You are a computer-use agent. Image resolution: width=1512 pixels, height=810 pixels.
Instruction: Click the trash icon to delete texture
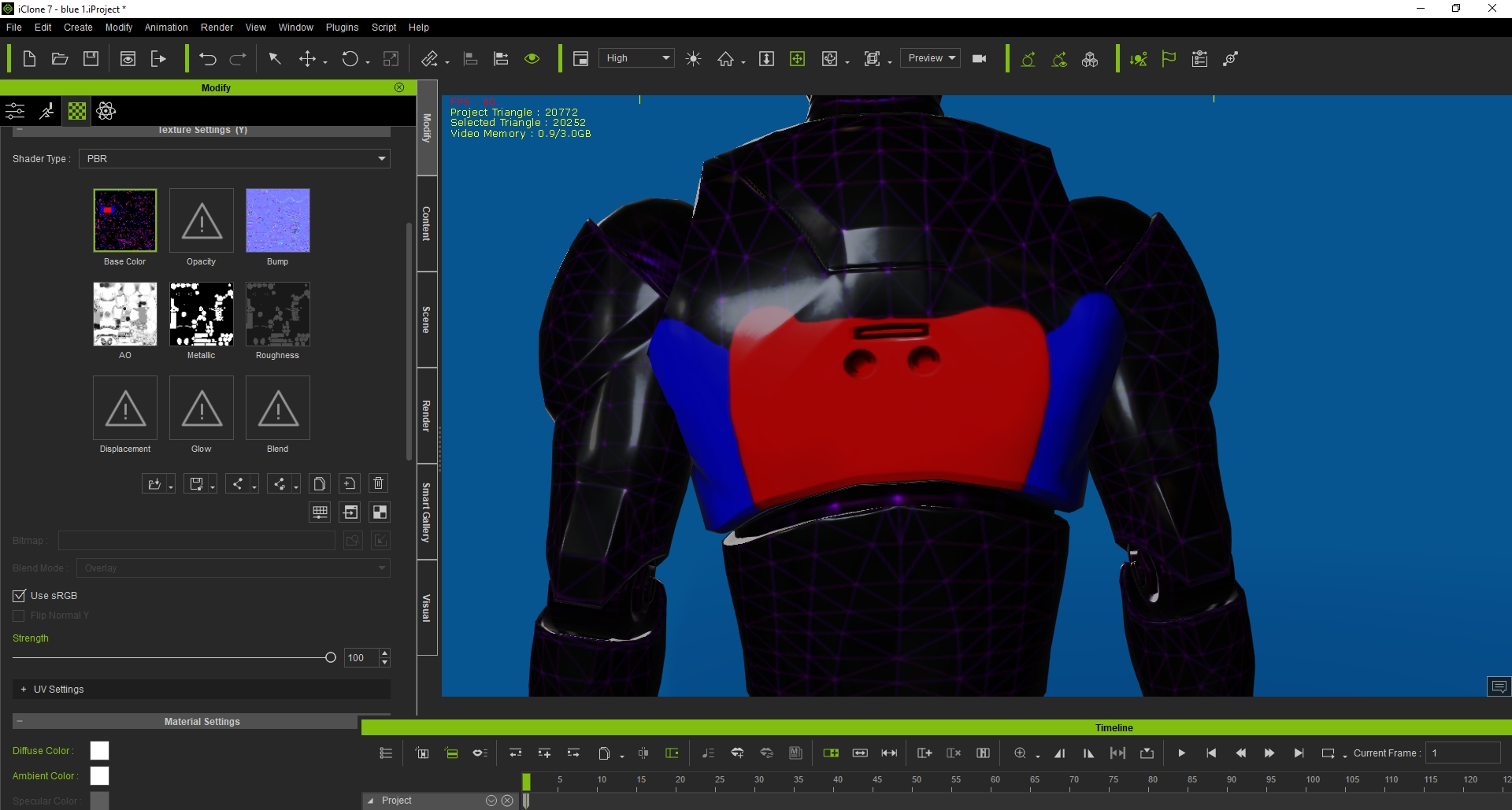point(379,483)
